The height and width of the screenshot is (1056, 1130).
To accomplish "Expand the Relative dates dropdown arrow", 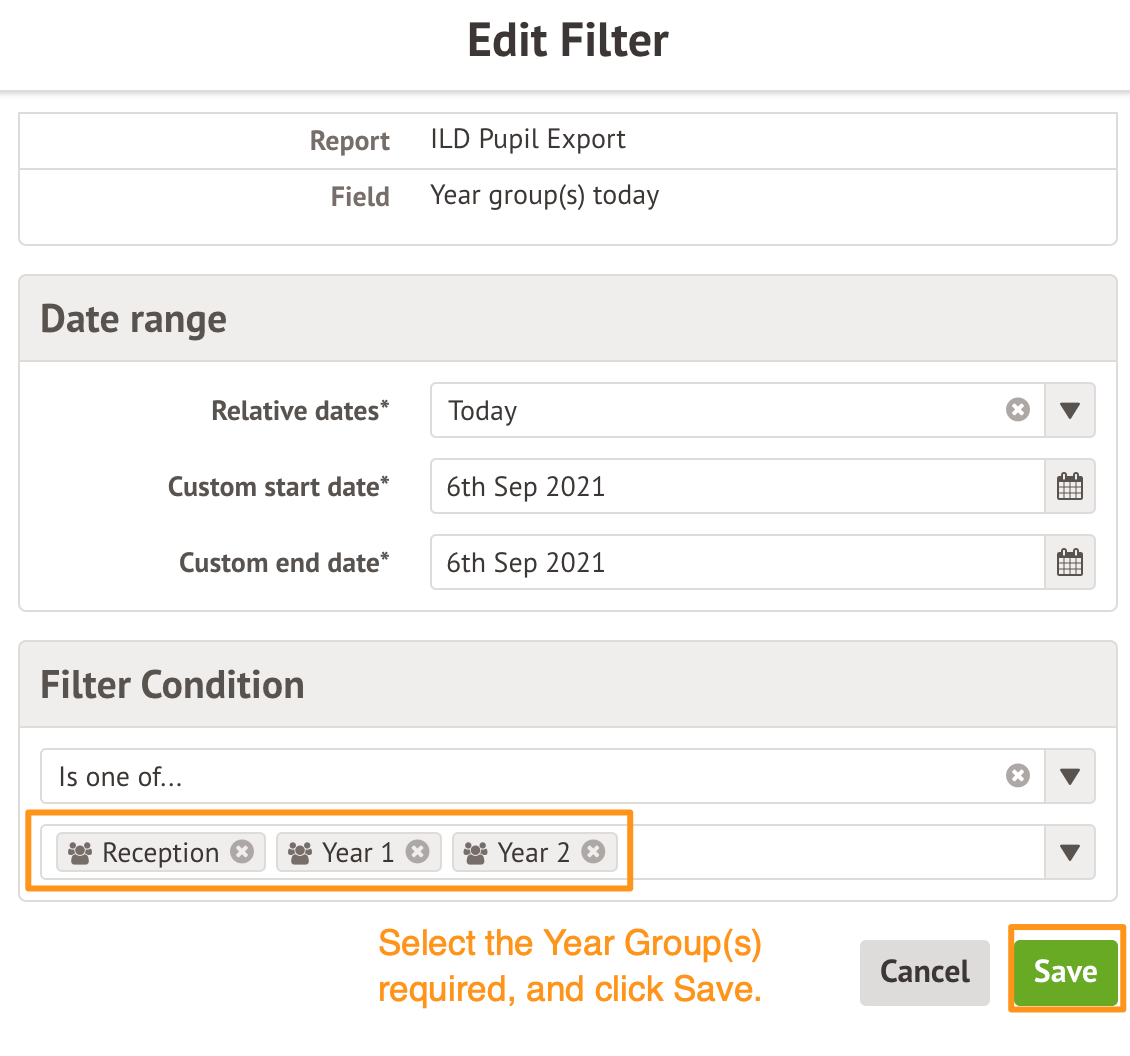I will (x=1070, y=411).
